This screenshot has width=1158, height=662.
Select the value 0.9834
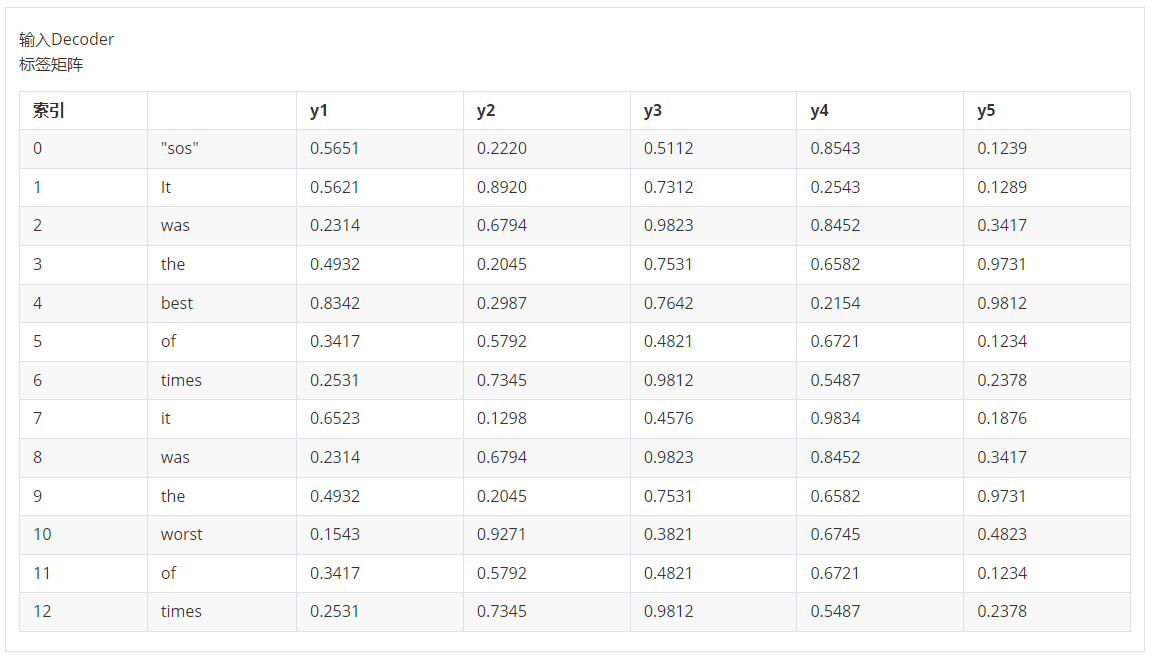tap(835, 418)
